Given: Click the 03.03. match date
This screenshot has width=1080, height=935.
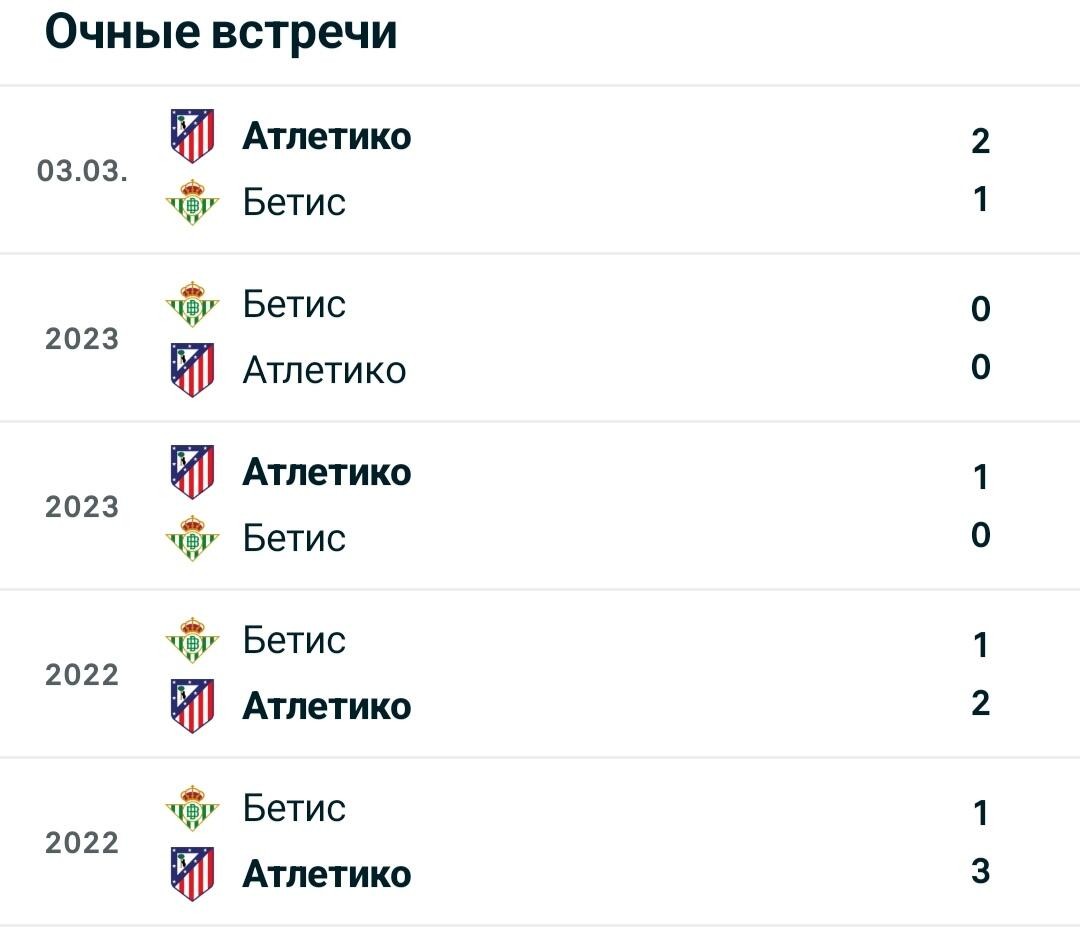Looking at the screenshot, I should tap(82, 171).
